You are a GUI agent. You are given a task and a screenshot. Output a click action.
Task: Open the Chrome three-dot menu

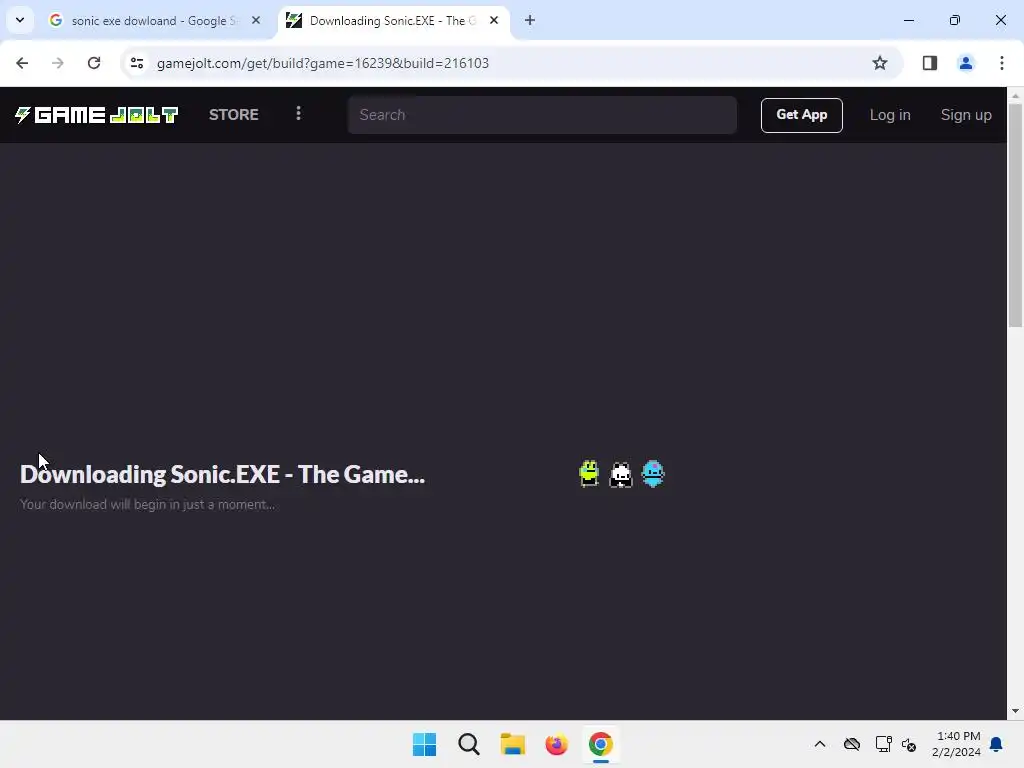pyautogui.click(x=1001, y=63)
